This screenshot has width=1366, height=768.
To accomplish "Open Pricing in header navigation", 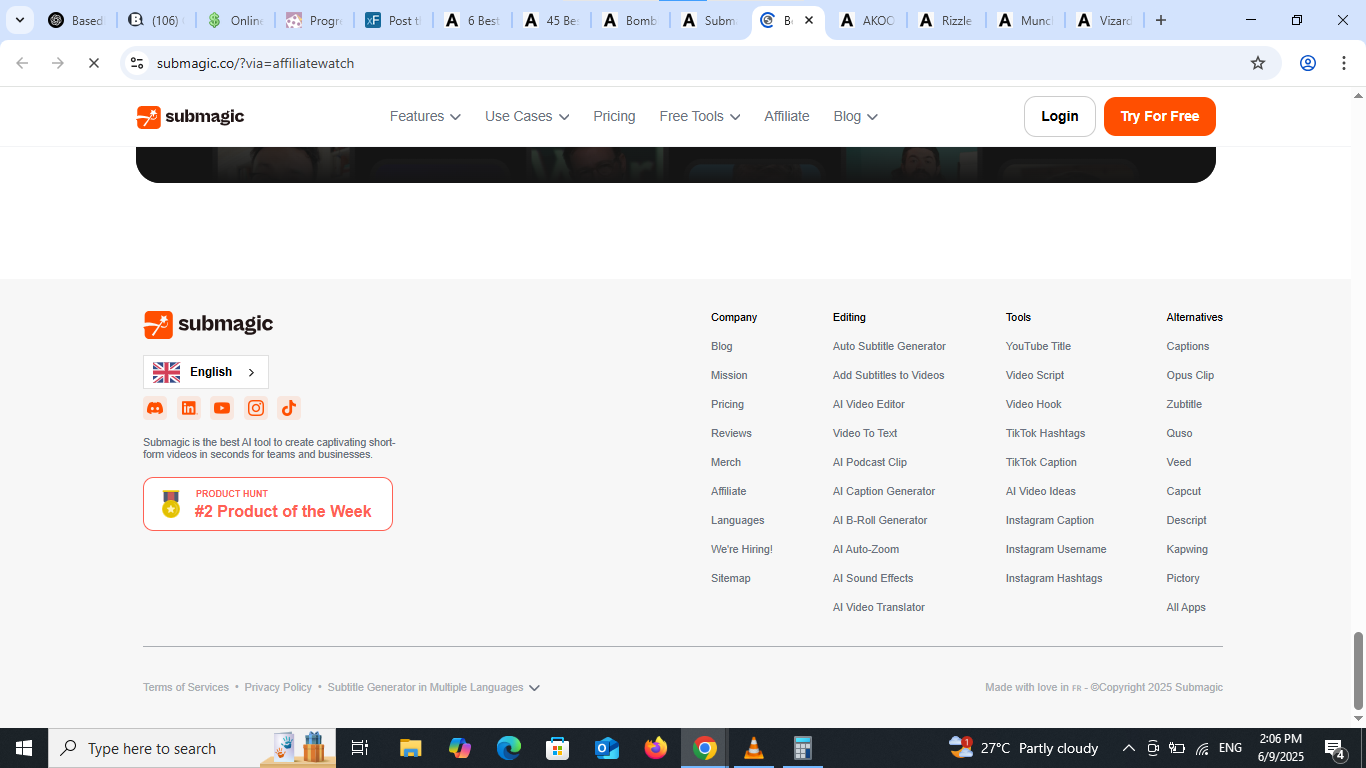I will click(x=614, y=116).
